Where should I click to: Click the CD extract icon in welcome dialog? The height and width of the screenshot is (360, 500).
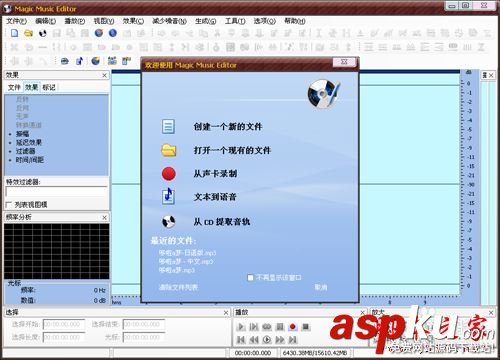tap(169, 222)
